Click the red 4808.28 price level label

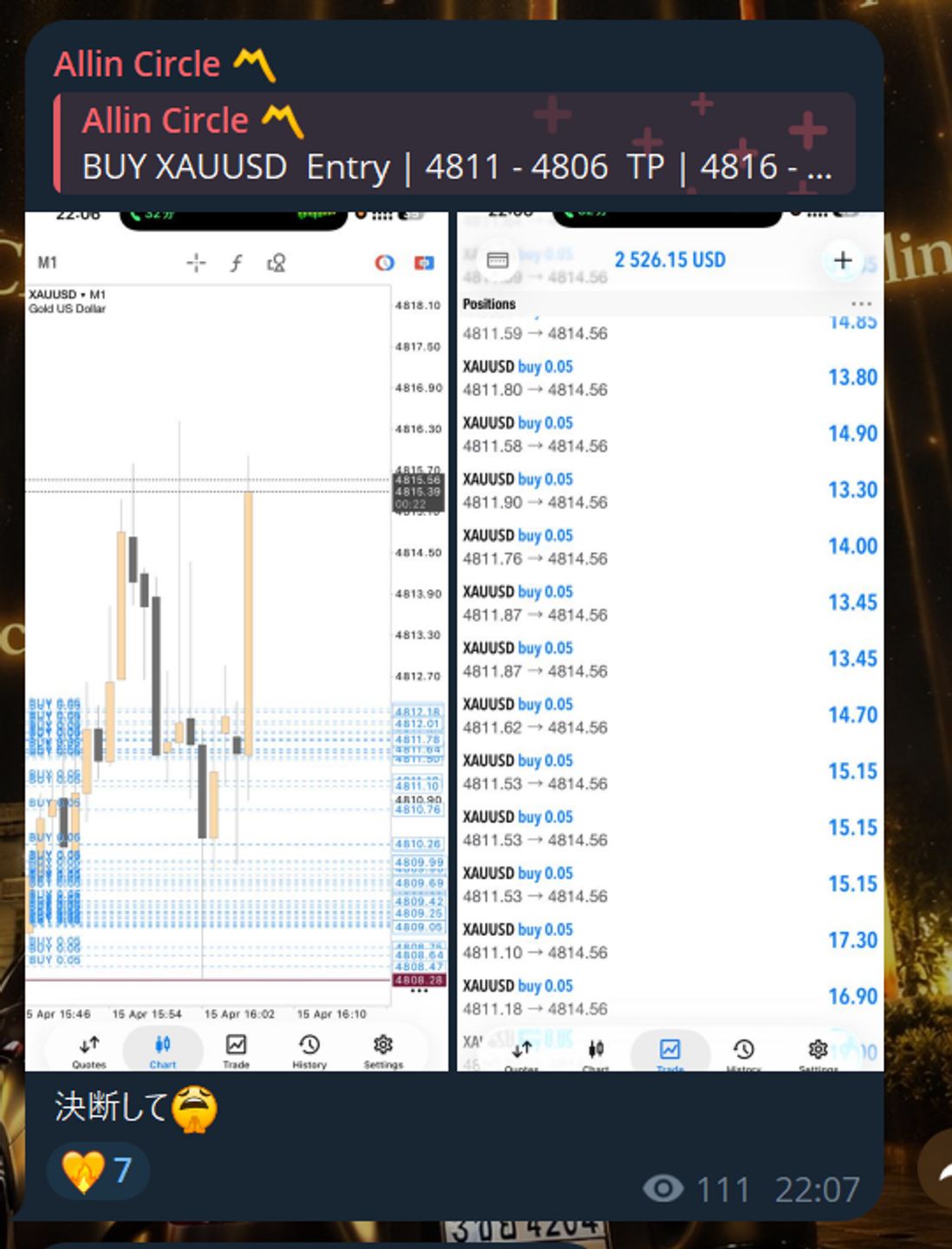tap(419, 980)
